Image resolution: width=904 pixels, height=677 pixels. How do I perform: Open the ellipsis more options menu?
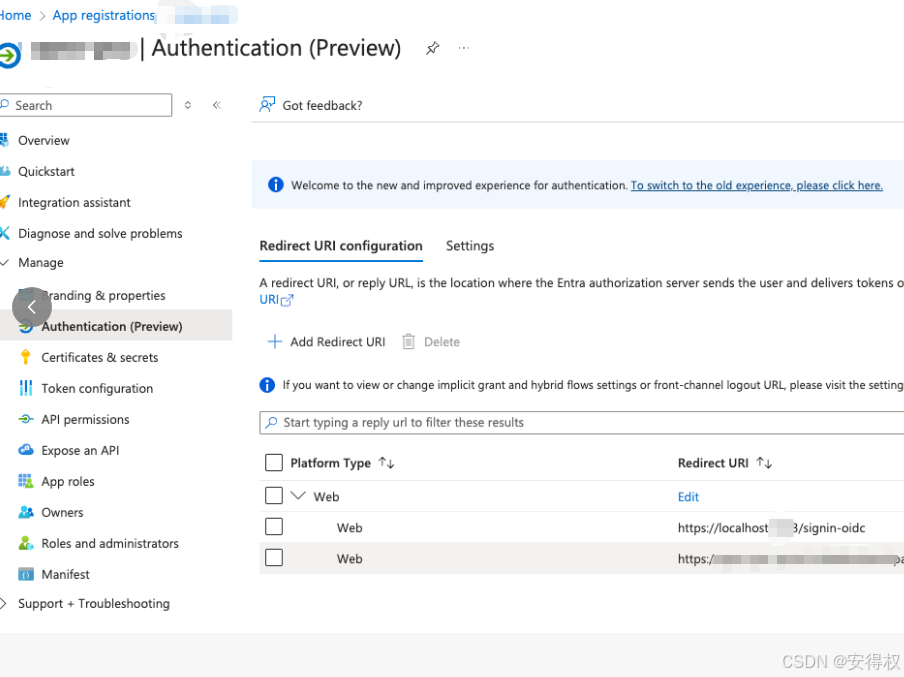[464, 48]
